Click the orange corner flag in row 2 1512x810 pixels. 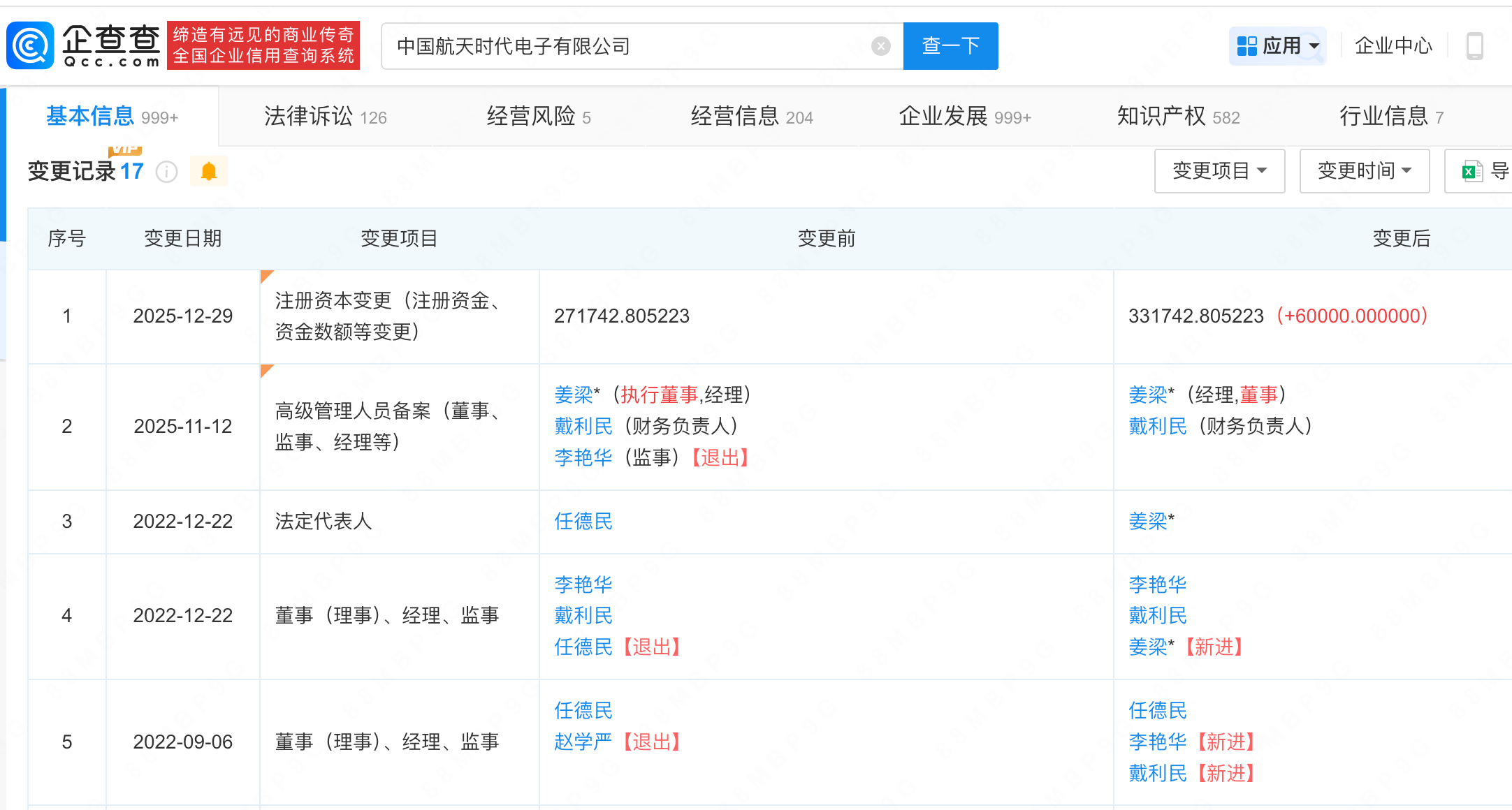[266, 370]
